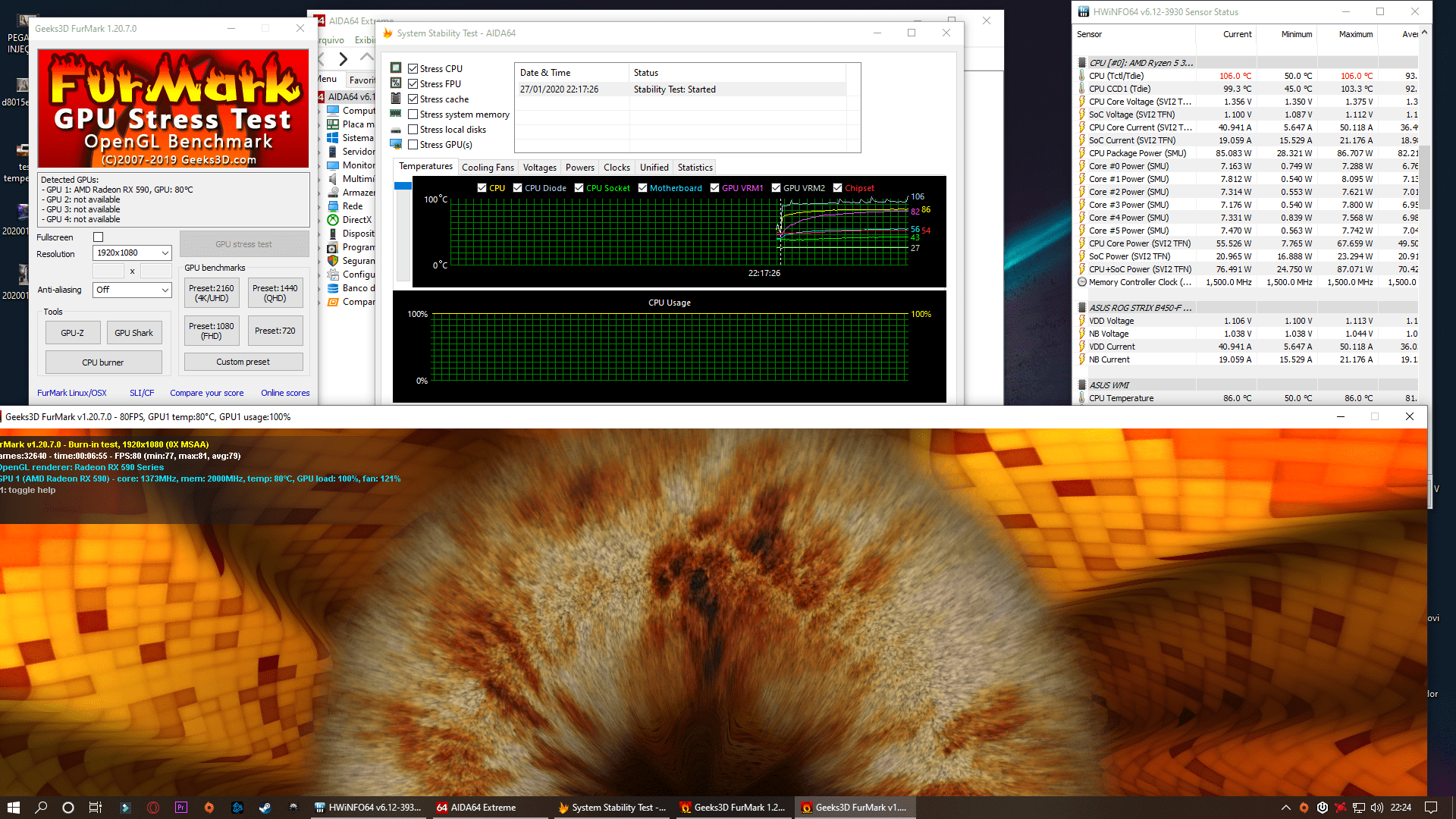The image size is (1456, 819).
Task: Click the Stress system memory RAM icon
Action: [396, 114]
